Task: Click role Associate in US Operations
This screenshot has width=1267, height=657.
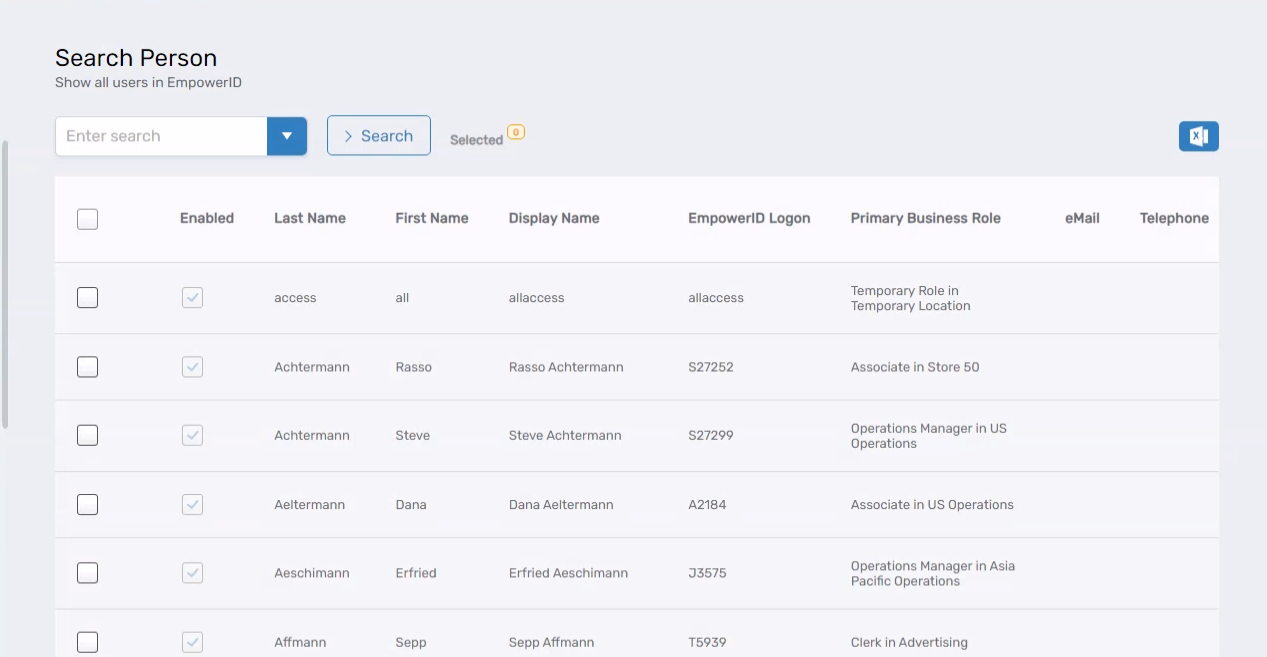Action: coord(932,505)
